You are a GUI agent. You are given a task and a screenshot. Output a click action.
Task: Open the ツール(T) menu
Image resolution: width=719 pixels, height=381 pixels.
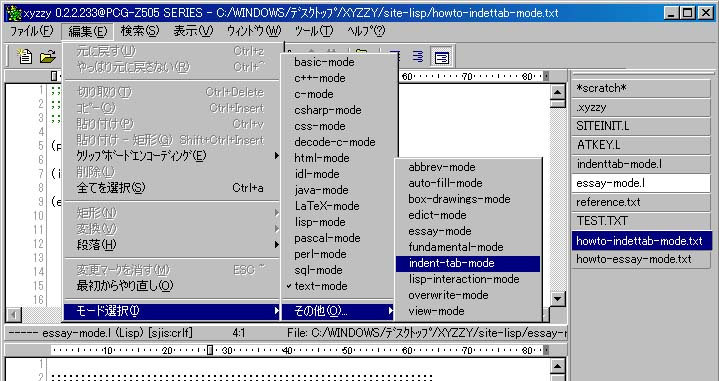[314, 31]
